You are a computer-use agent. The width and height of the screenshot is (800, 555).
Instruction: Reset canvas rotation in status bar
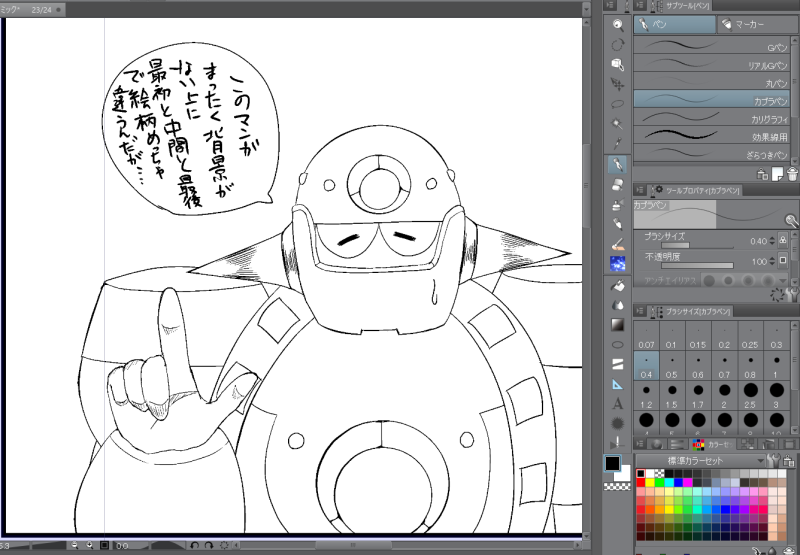223,545
